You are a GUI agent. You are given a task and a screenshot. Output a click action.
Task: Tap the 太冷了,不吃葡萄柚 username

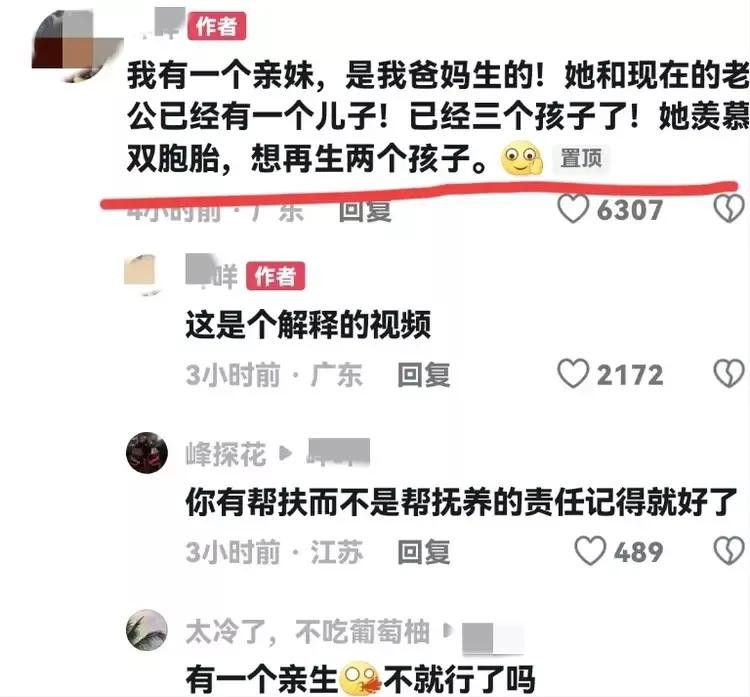(308, 632)
